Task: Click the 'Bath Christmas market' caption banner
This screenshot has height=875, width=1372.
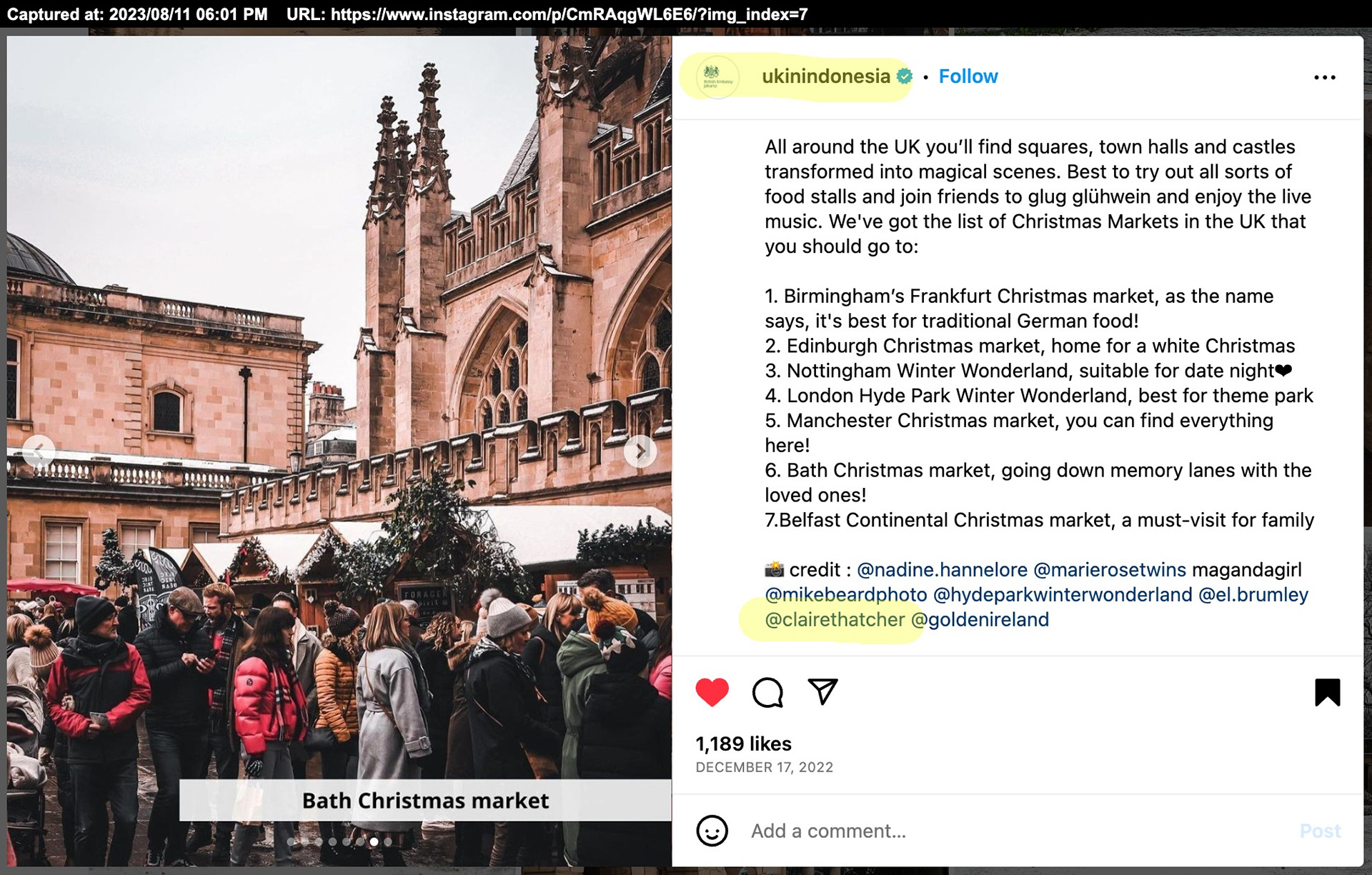Action: [425, 800]
